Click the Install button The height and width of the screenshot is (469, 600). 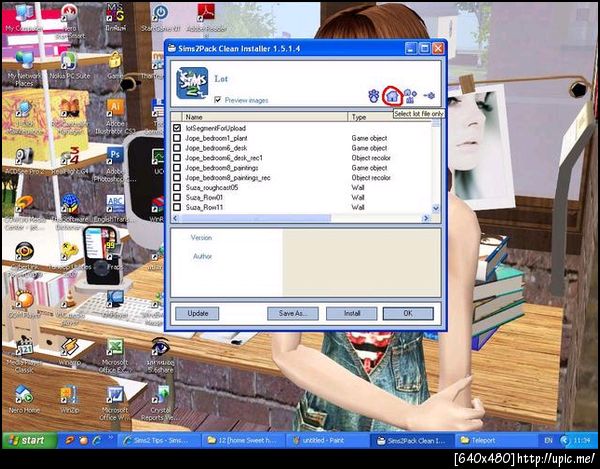352,313
